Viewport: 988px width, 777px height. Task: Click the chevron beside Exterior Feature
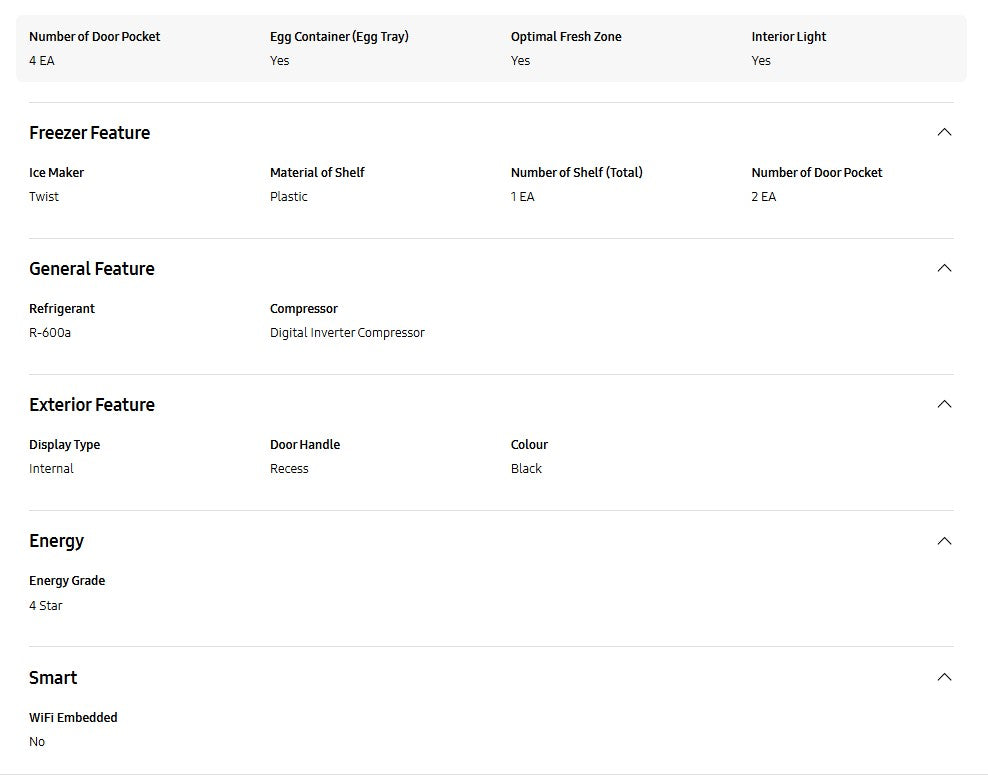(943, 404)
